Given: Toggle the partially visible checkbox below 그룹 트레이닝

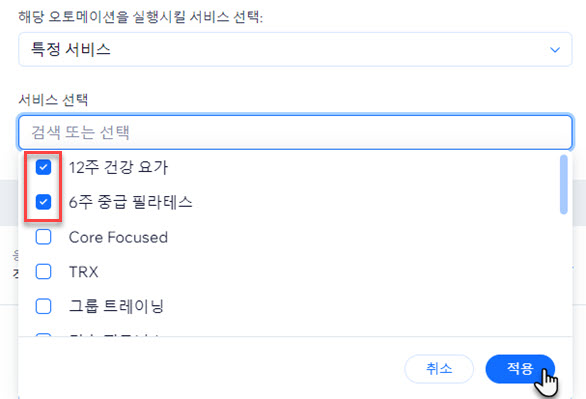Looking at the screenshot, I should pos(43,335).
